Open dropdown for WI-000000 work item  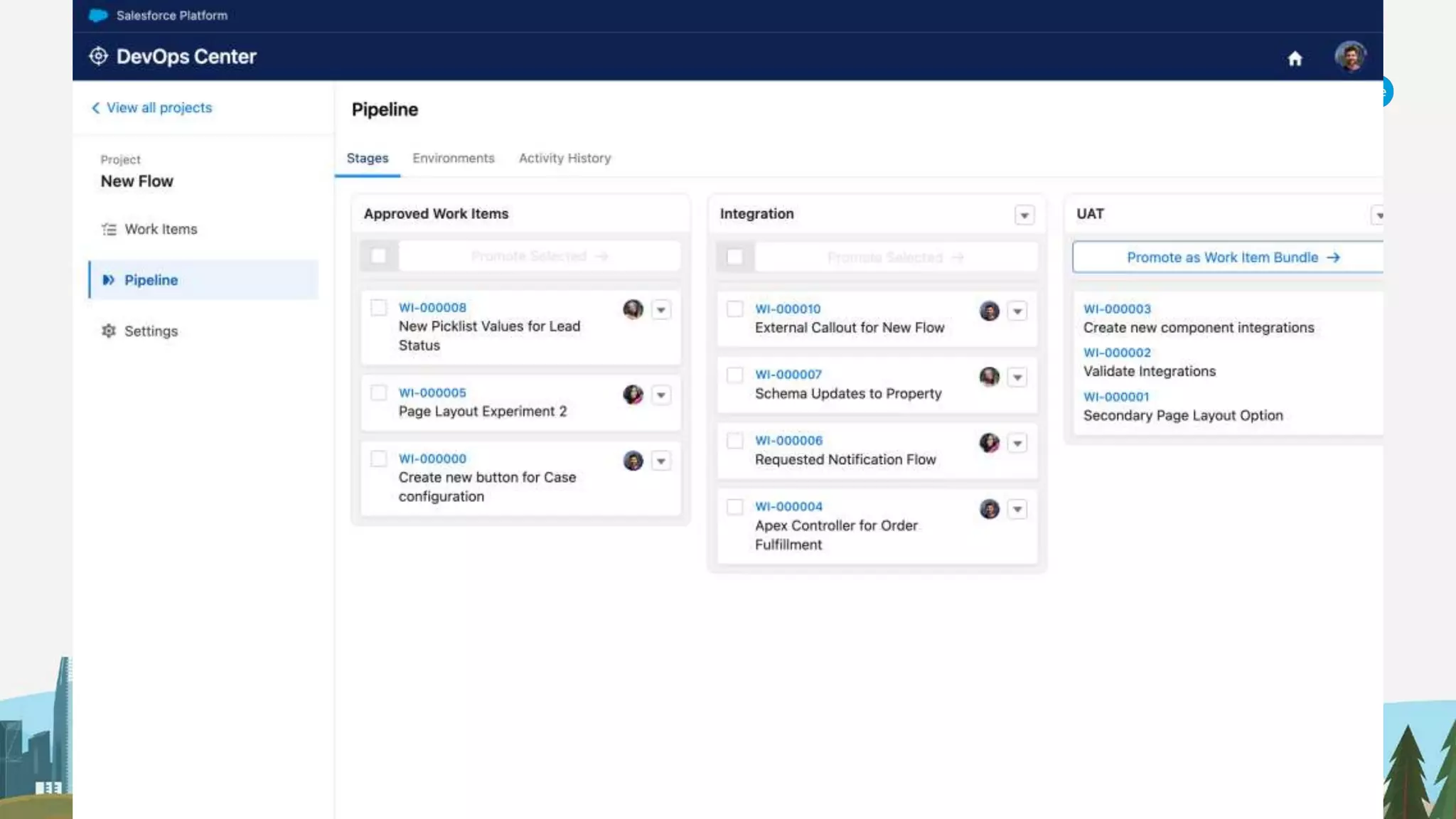tap(661, 461)
